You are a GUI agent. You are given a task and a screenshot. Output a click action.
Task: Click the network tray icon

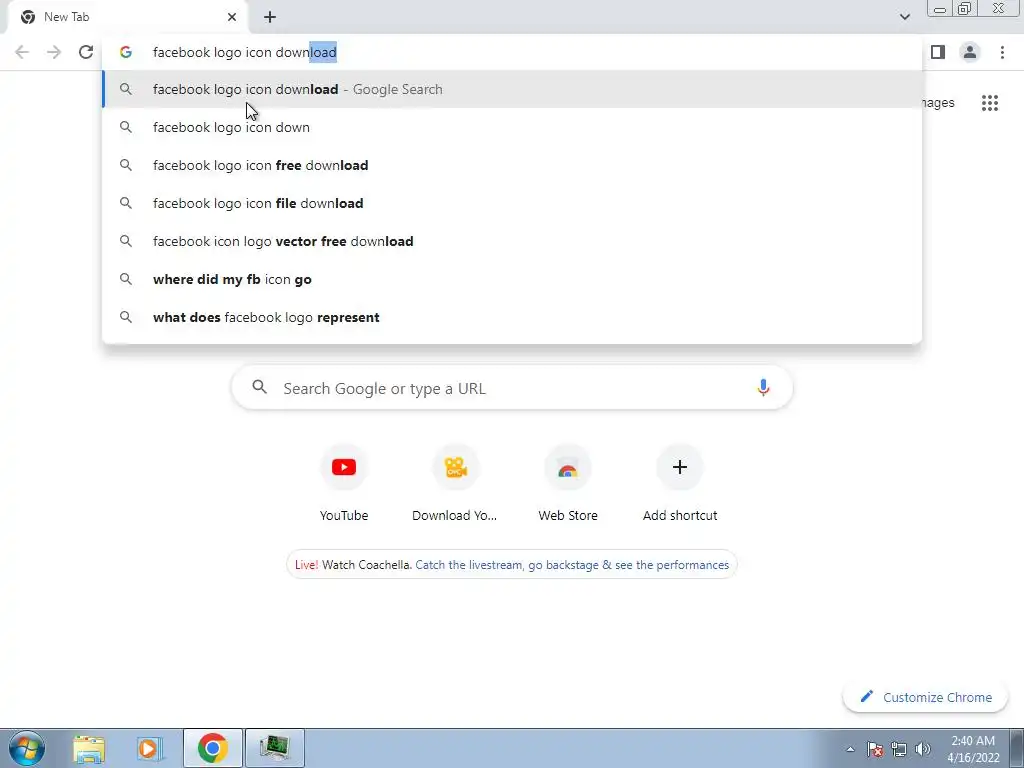point(899,749)
